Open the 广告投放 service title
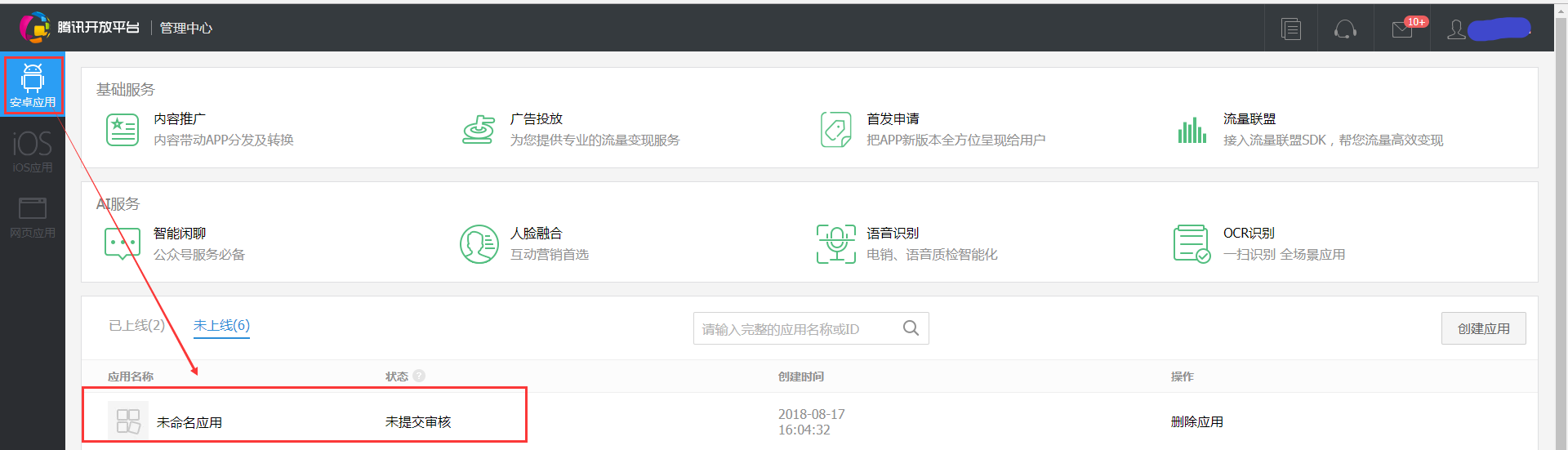The width and height of the screenshot is (1568, 450). tap(537, 119)
